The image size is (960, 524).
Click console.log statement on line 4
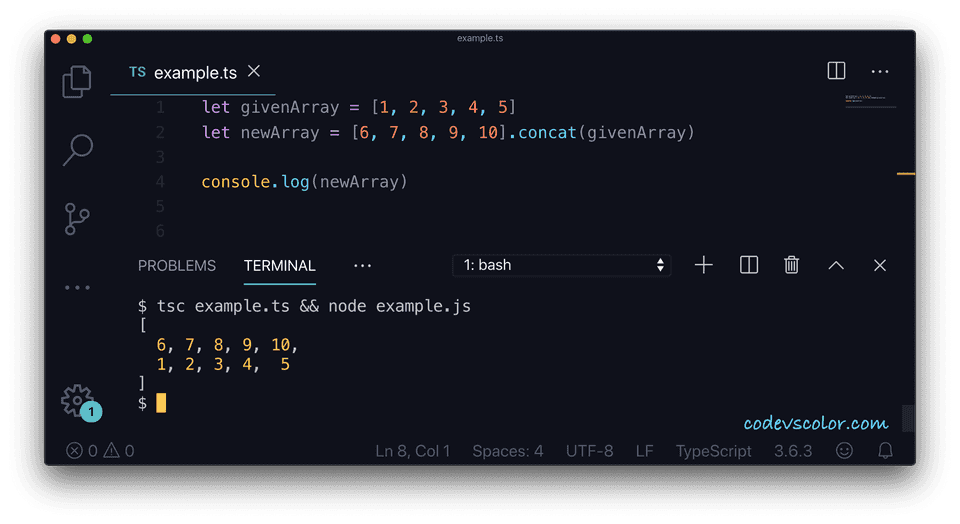click(304, 182)
